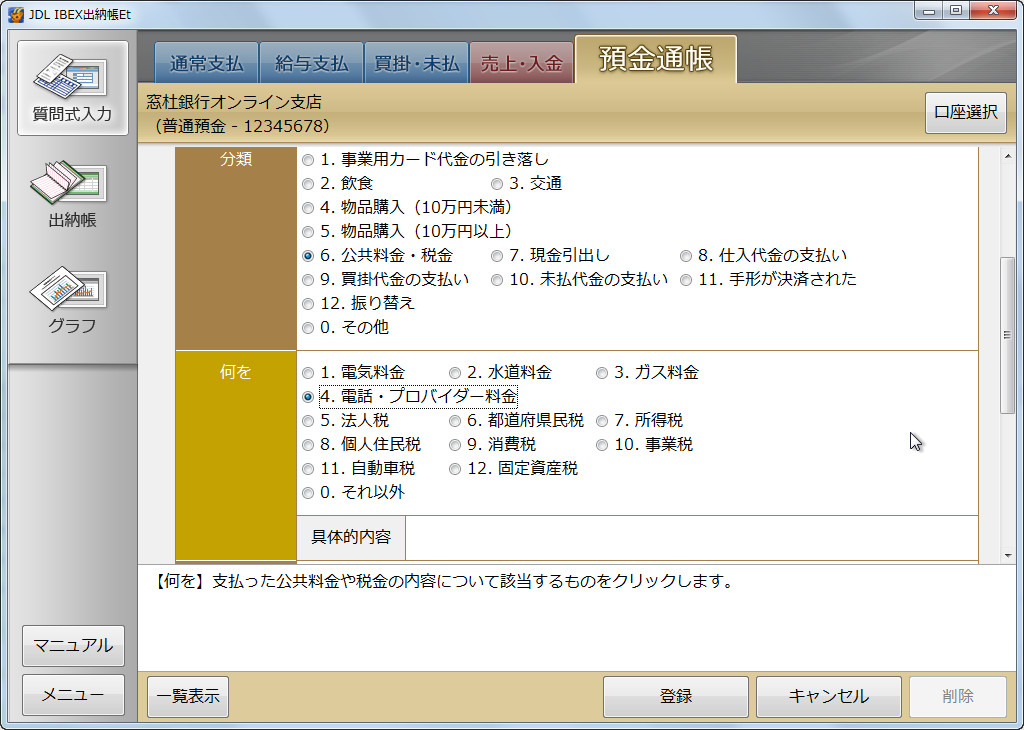This screenshot has height=730, width=1024.
Task: Maximize the JDL IBEX window
Action: pos(955,10)
